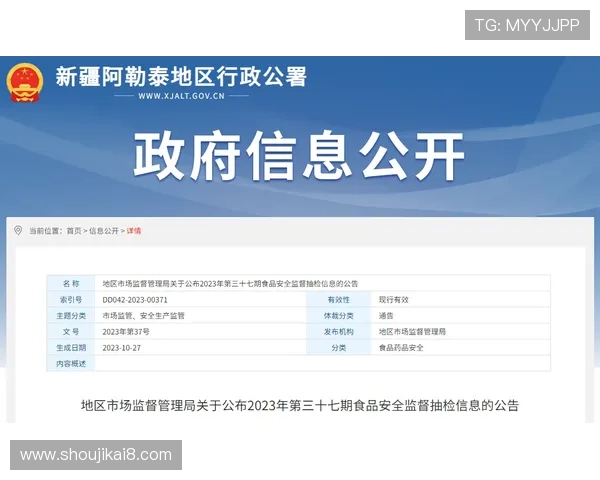The height and width of the screenshot is (480, 600).
Task: Click the national emblem logo
Action: pyautogui.click(x=24, y=82)
